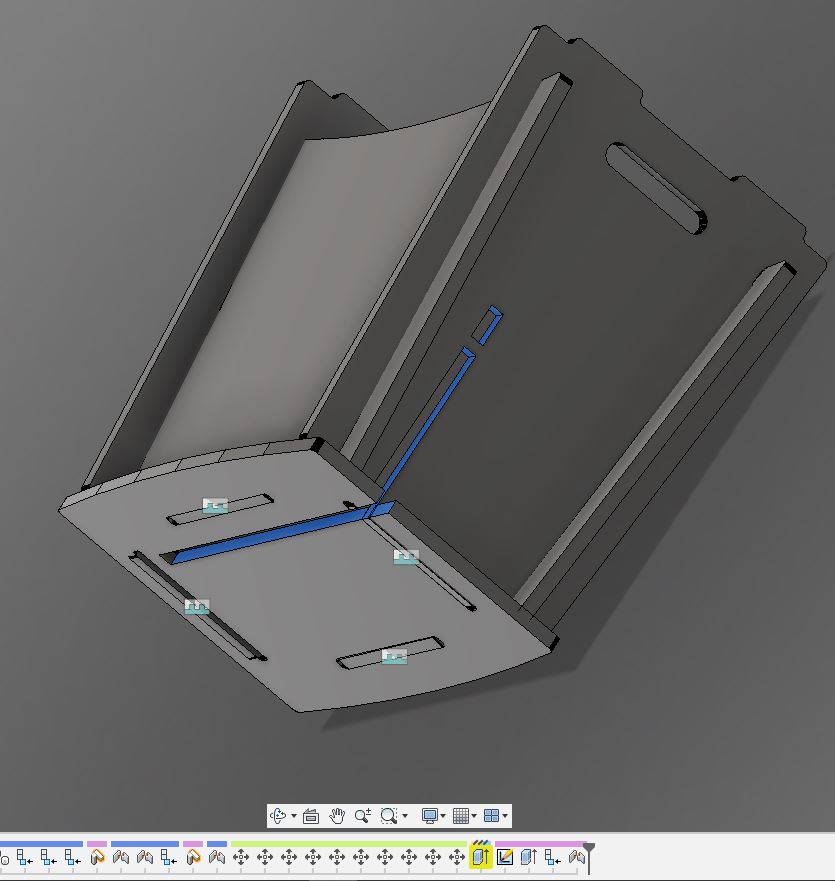Open Display Settings monitor icon
The image size is (835, 881).
[430, 815]
